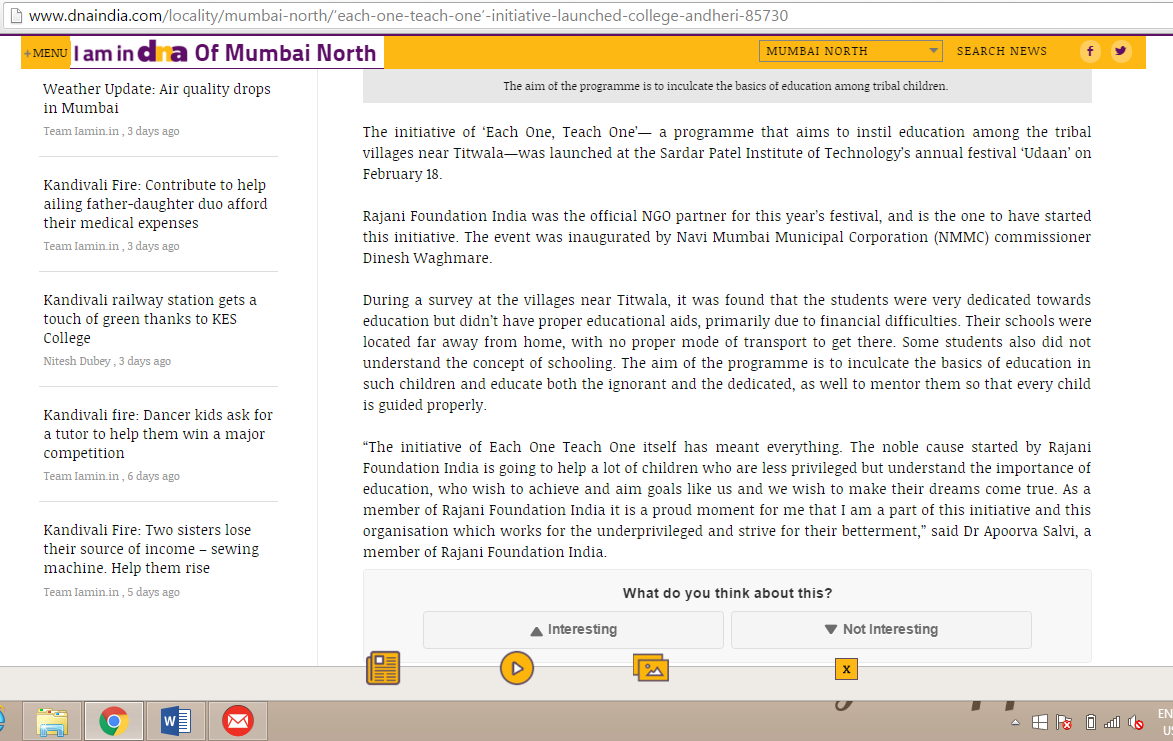Switch to Chrome in the taskbar

pyautogui.click(x=114, y=722)
